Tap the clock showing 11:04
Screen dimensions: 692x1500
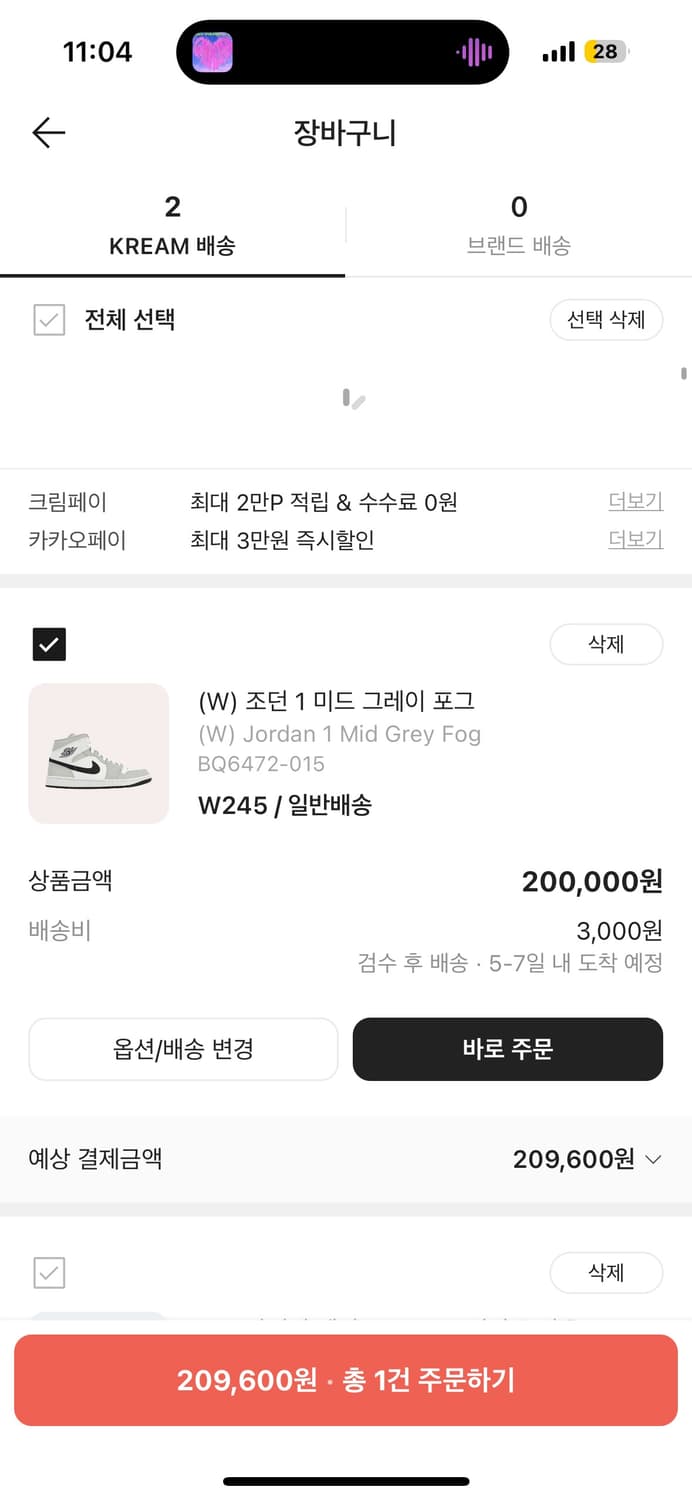click(98, 50)
